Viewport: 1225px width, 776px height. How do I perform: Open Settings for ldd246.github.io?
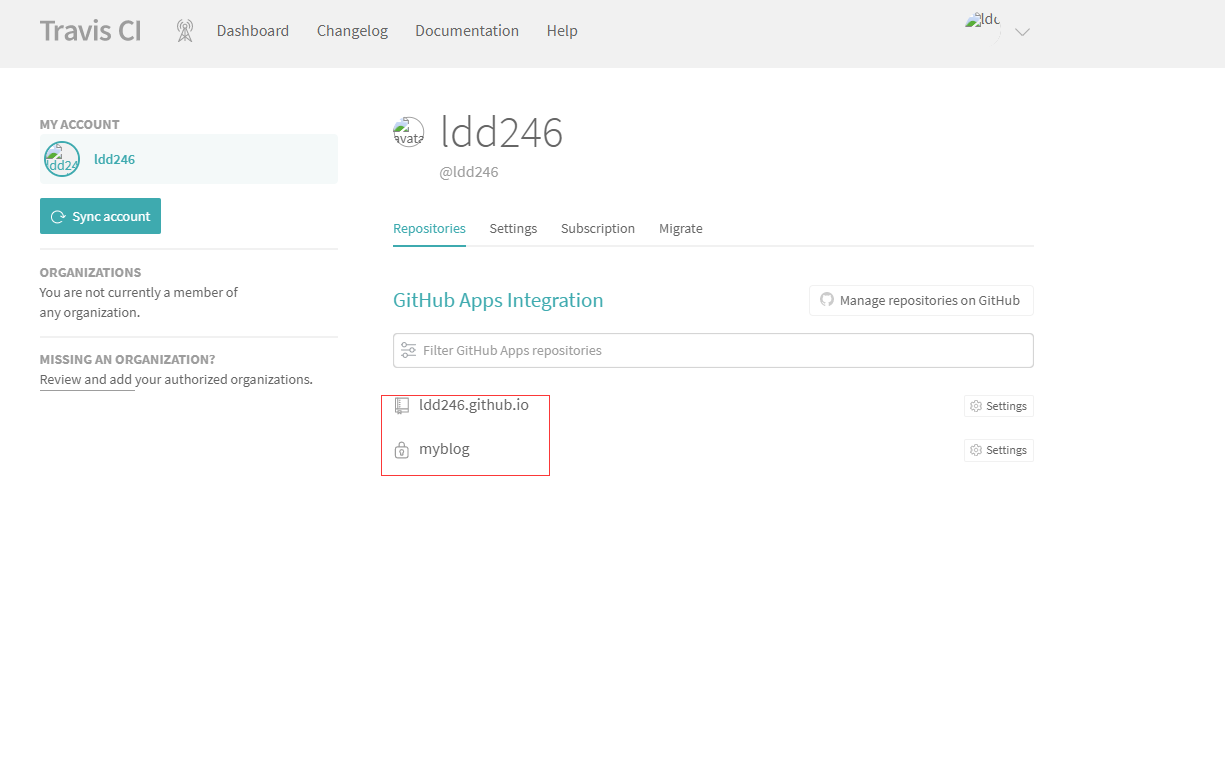point(999,406)
